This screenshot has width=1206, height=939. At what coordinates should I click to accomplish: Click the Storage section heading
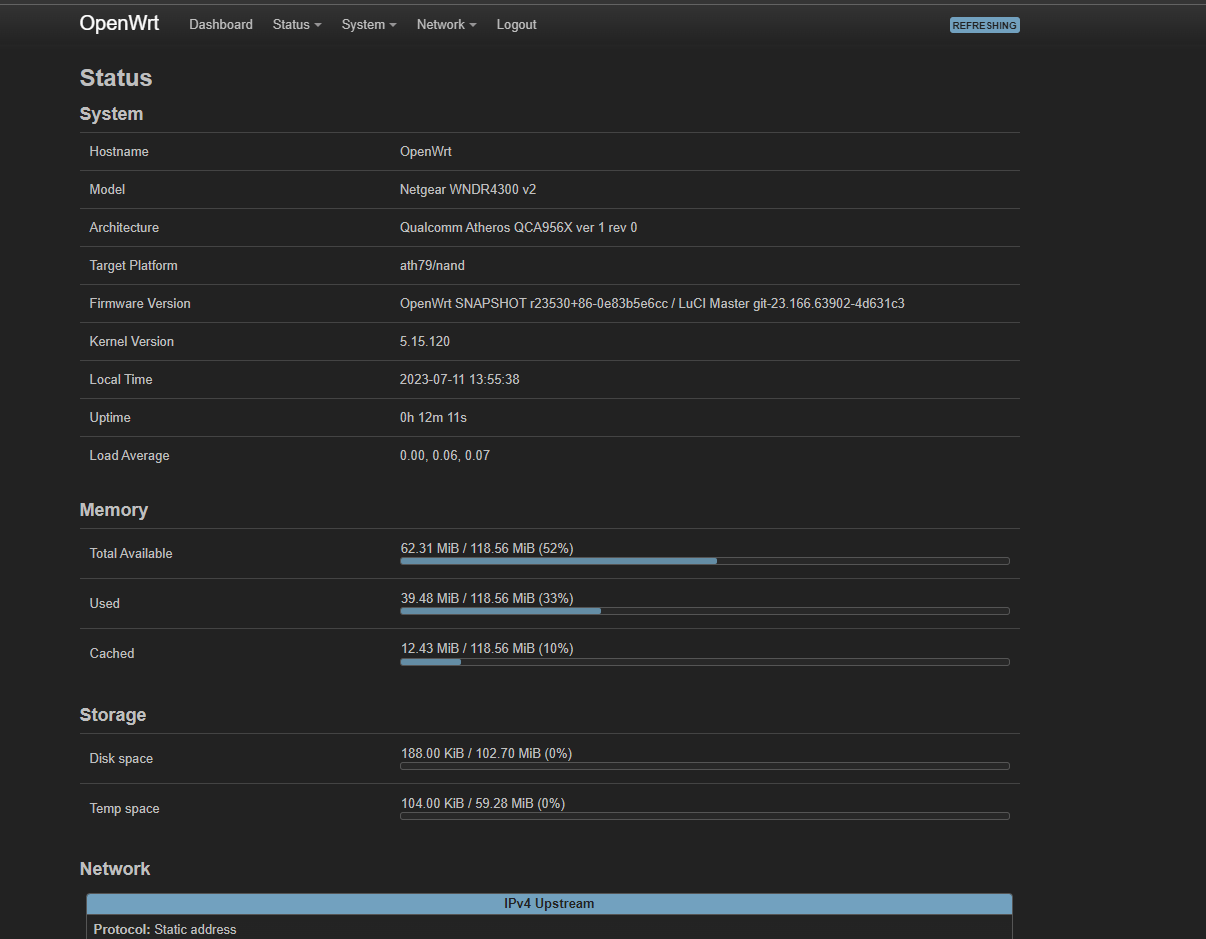(x=112, y=715)
